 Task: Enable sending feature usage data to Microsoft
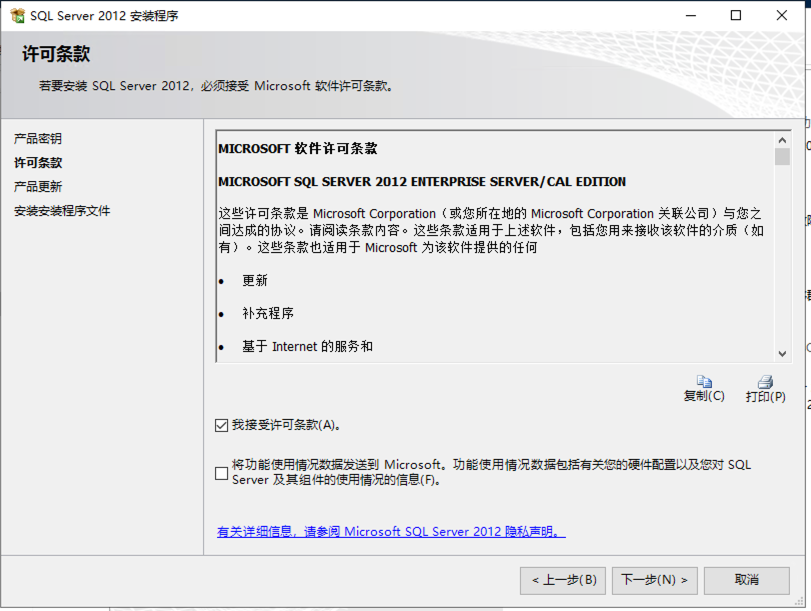click(x=222, y=473)
